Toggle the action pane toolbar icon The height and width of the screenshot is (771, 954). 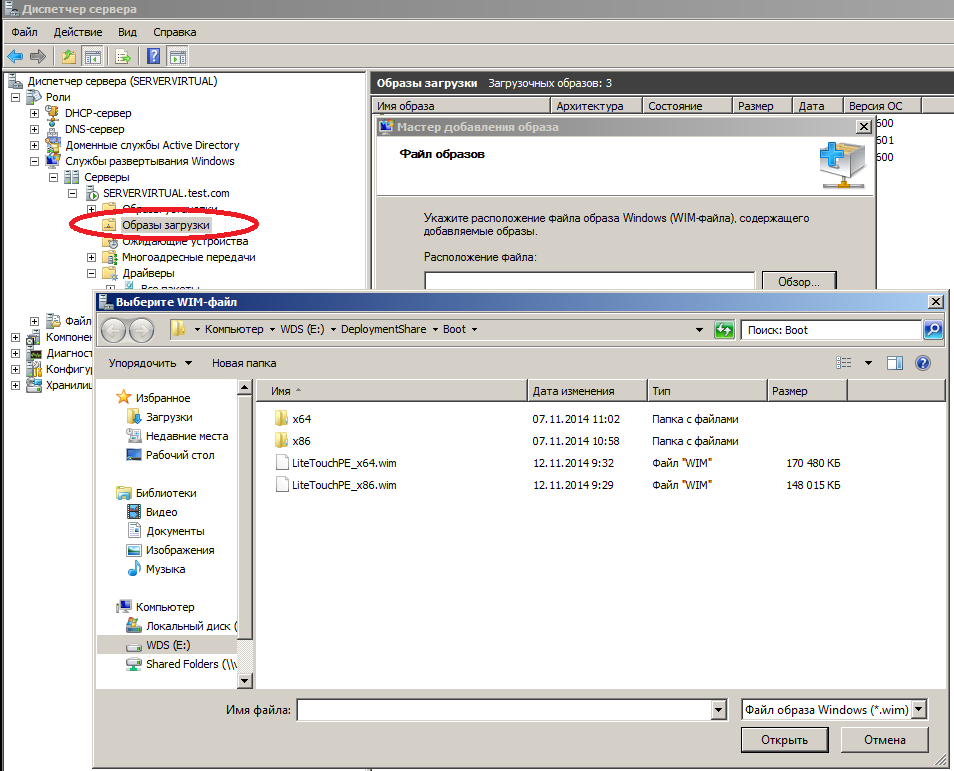[x=178, y=57]
